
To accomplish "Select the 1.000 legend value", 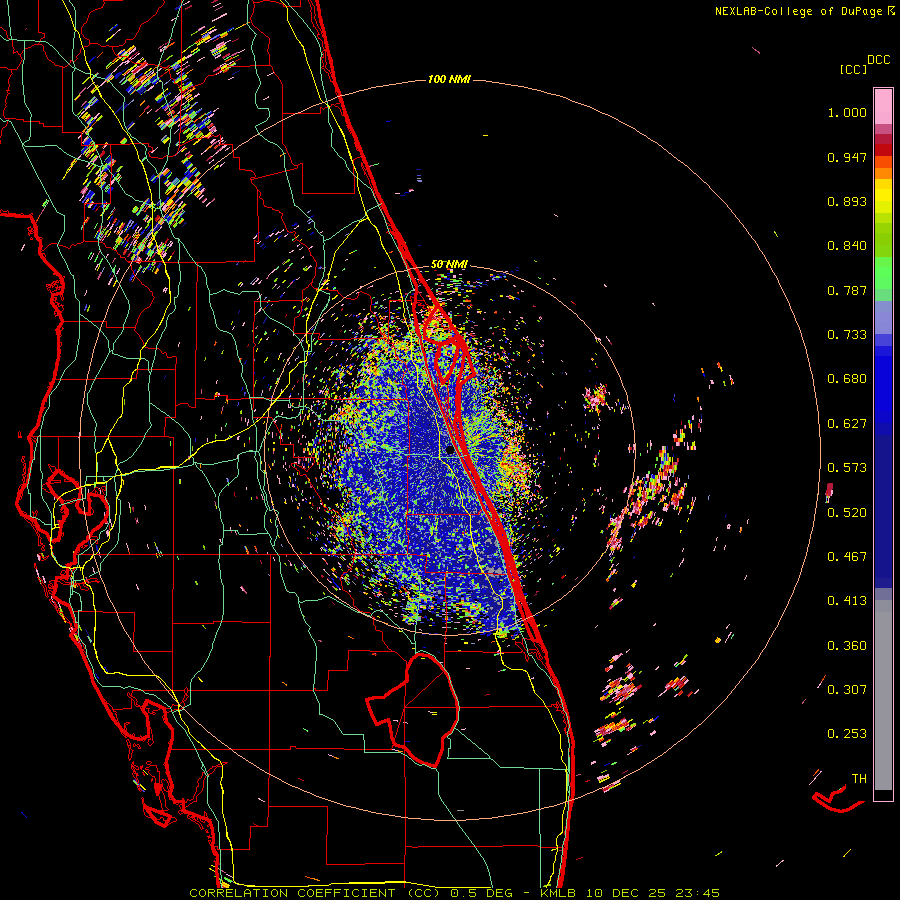I will (x=847, y=112).
